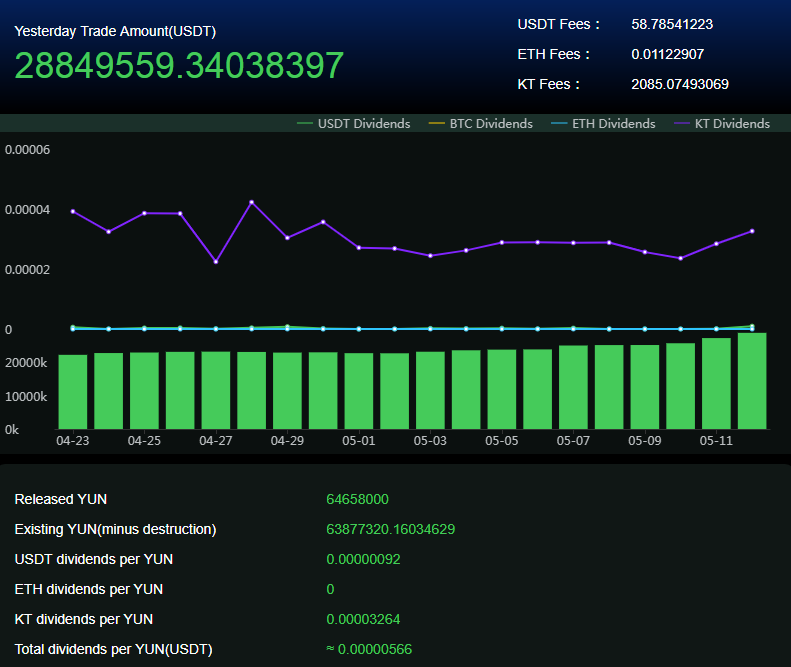Click the Existing YUN value 63877320.16034629

point(390,529)
